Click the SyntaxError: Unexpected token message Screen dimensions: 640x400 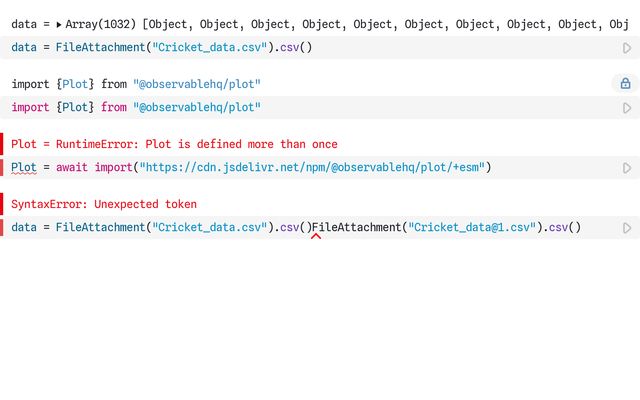[104, 204]
